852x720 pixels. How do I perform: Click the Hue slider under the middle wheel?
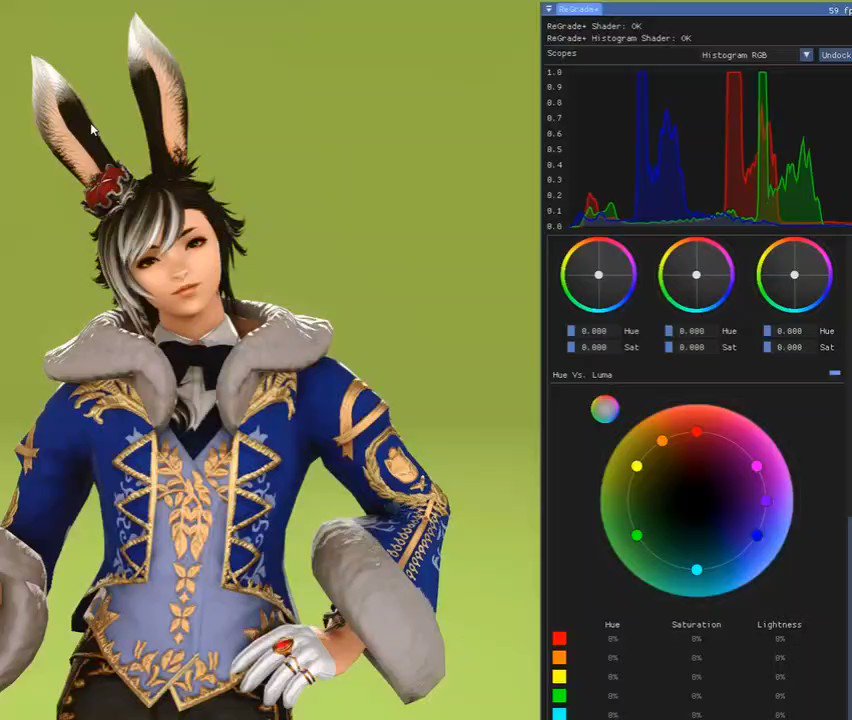[691, 331]
